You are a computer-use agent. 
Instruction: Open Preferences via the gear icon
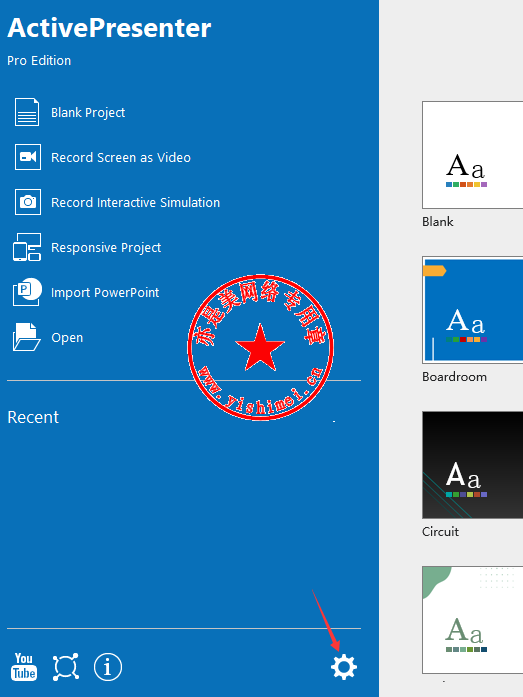click(x=343, y=667)
